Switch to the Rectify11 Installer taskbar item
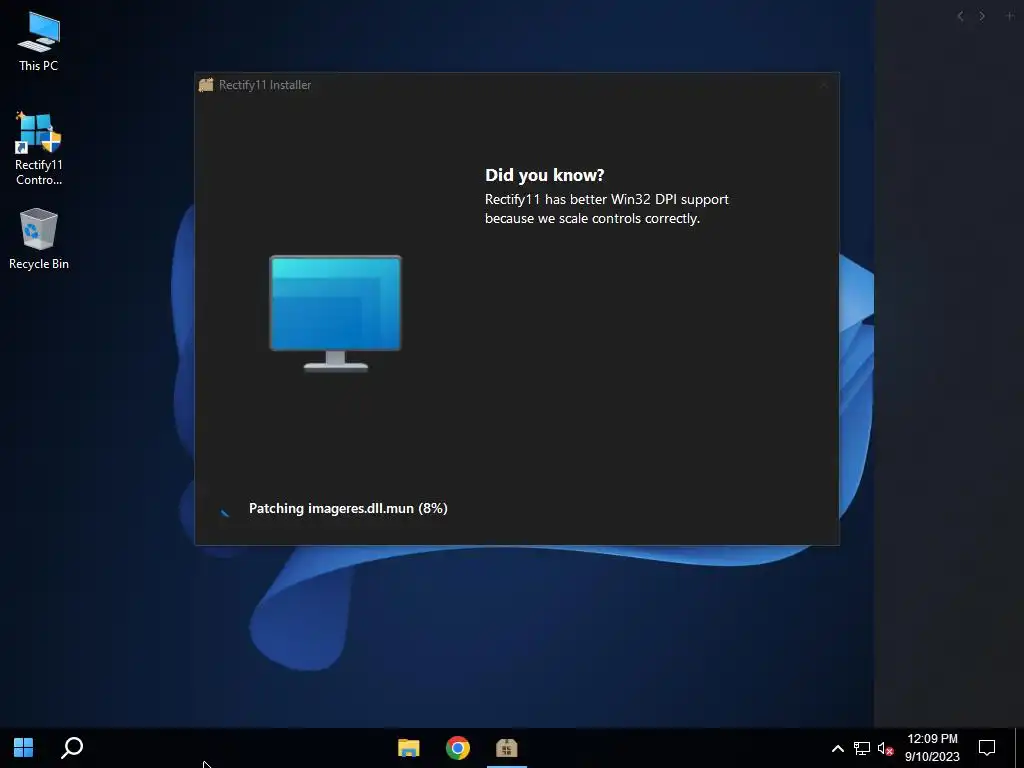The height and width of the screenshot is (768, 1024). 507,747
